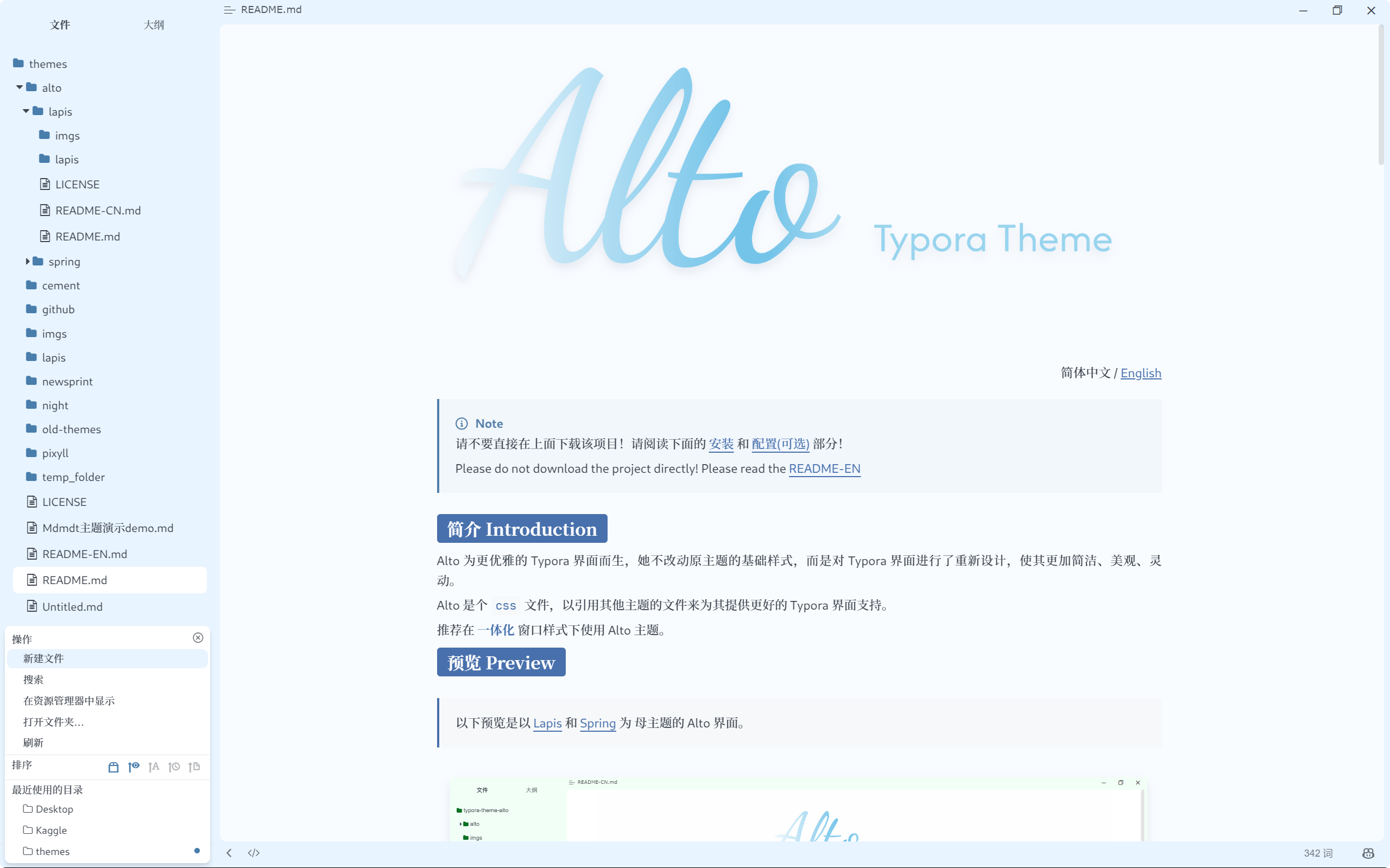Click the back arrow in the bottom bar
Screen dimensions: 1390x868
click(x=229, y=852)
